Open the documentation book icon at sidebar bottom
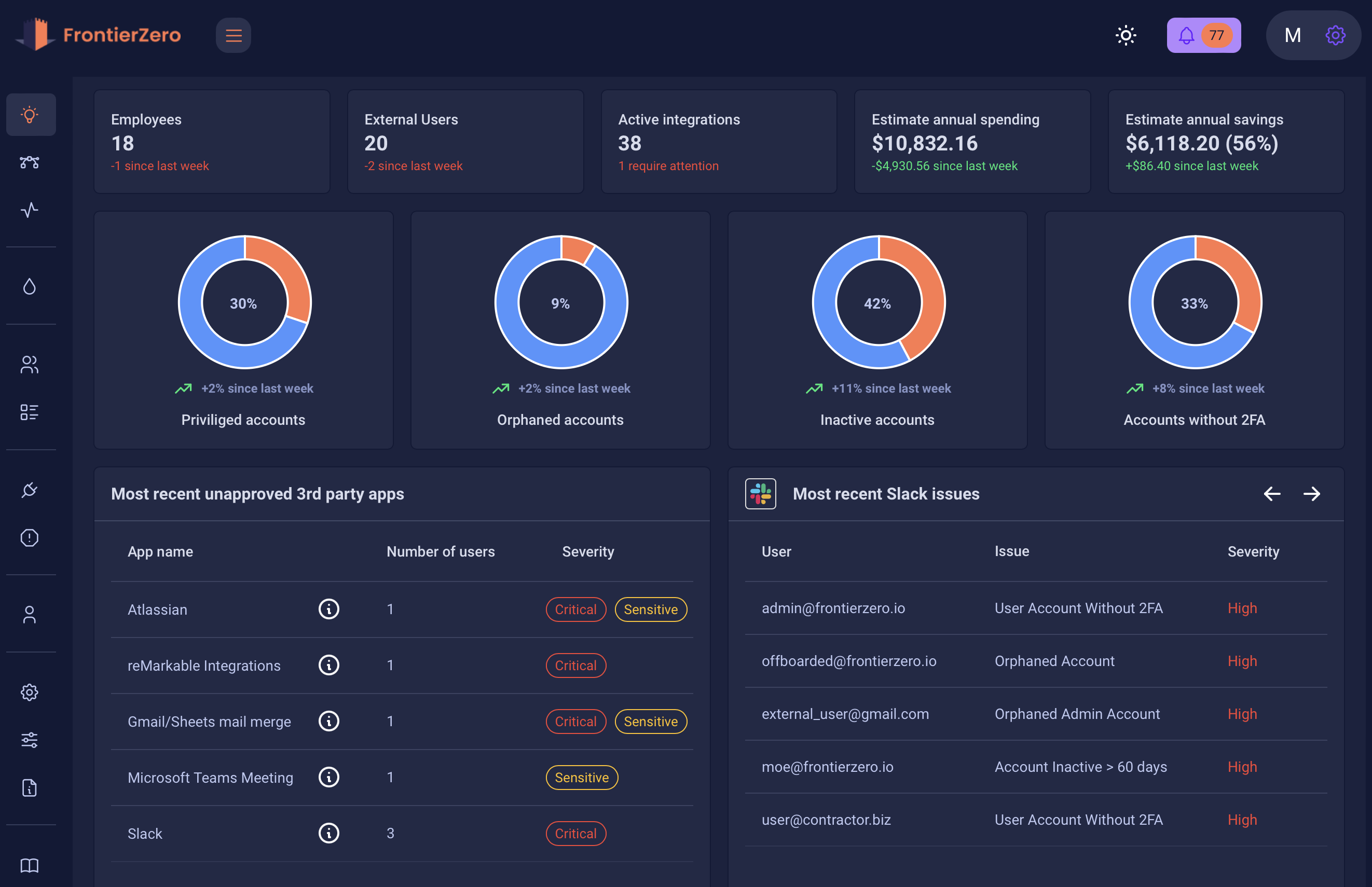The image size is (1372, 887). (x=31, y=865)
